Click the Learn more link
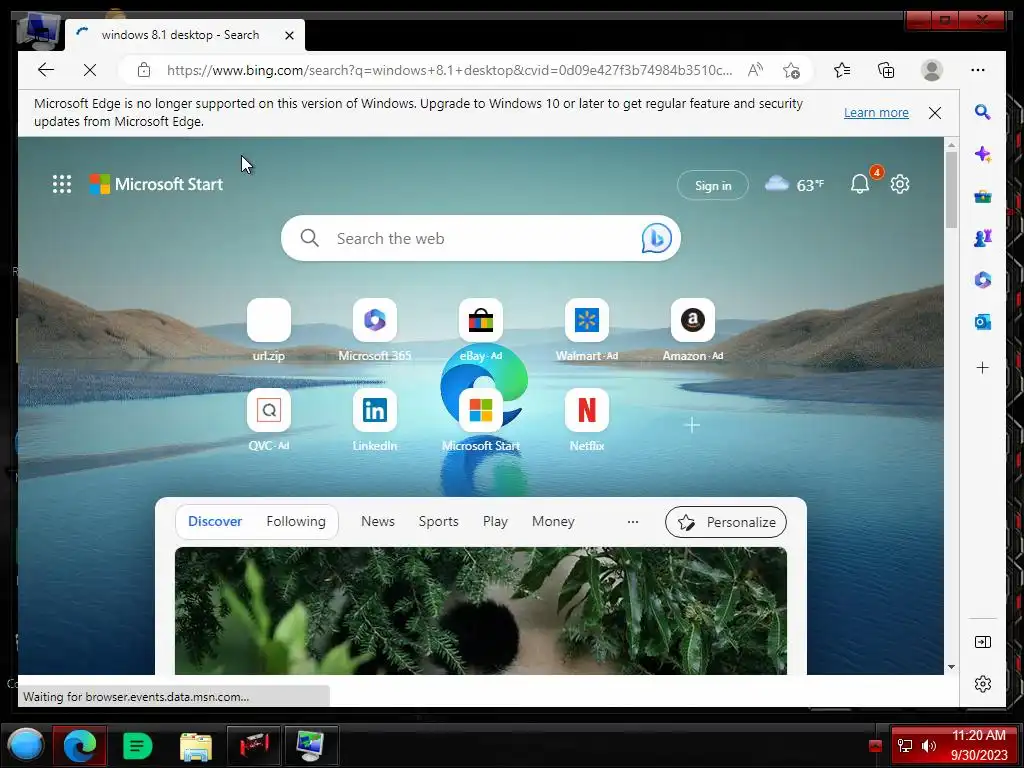 [x=876, y=112]
